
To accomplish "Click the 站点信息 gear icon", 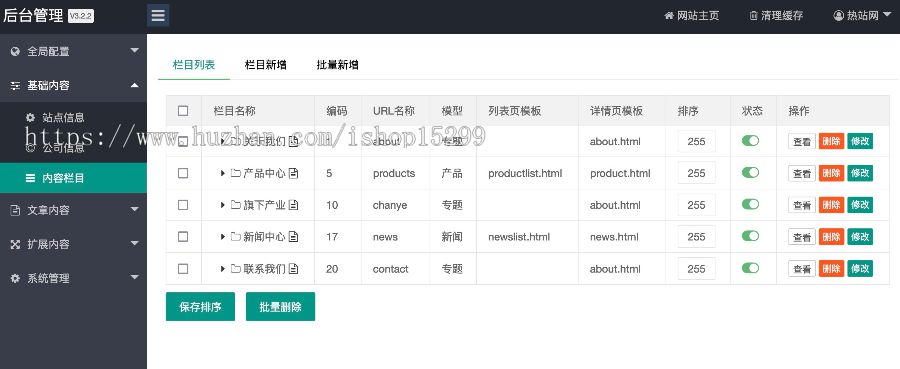I will [x=30, y=118].
